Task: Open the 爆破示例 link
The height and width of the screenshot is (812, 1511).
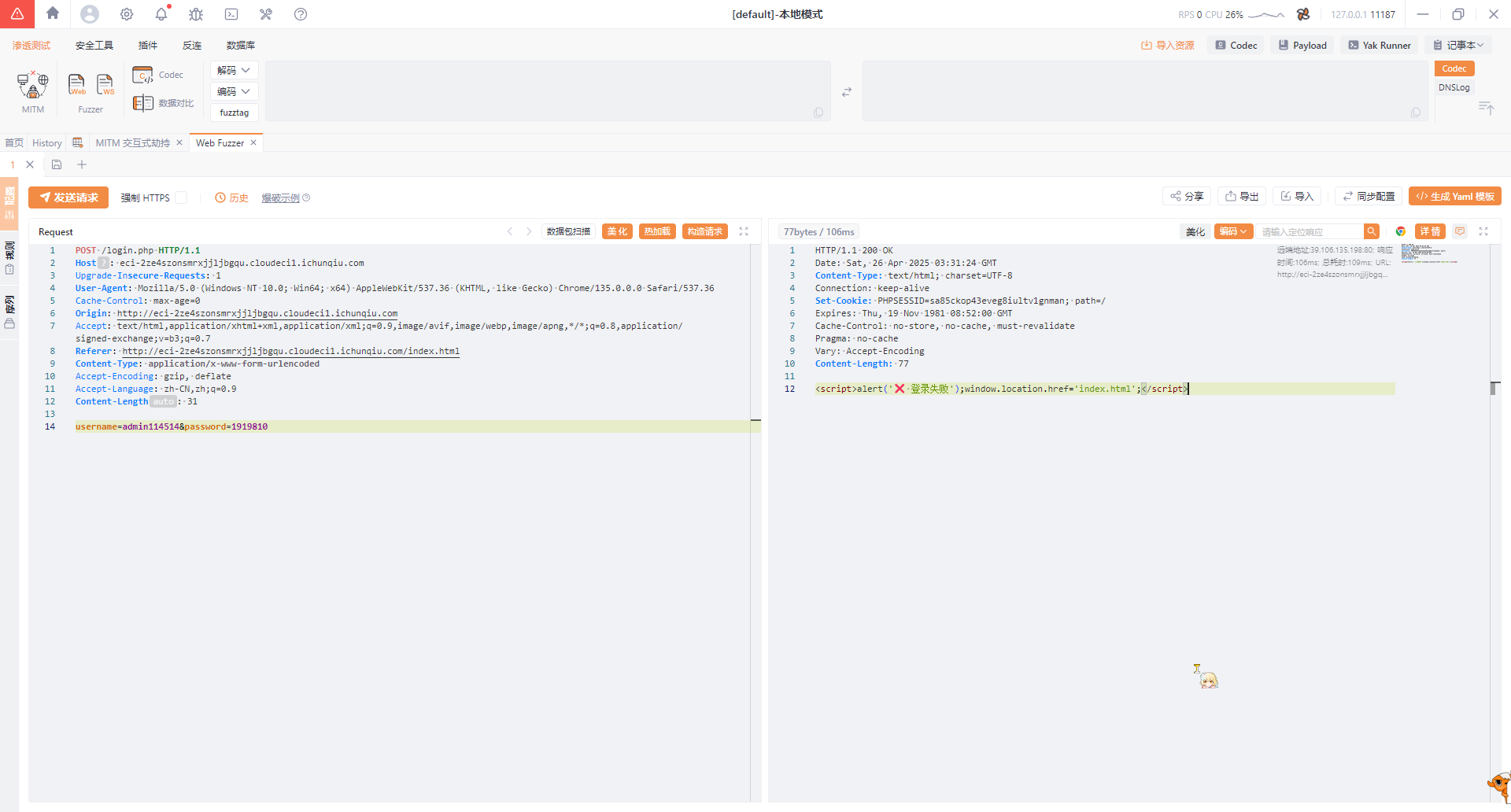Action: (281, 197)
